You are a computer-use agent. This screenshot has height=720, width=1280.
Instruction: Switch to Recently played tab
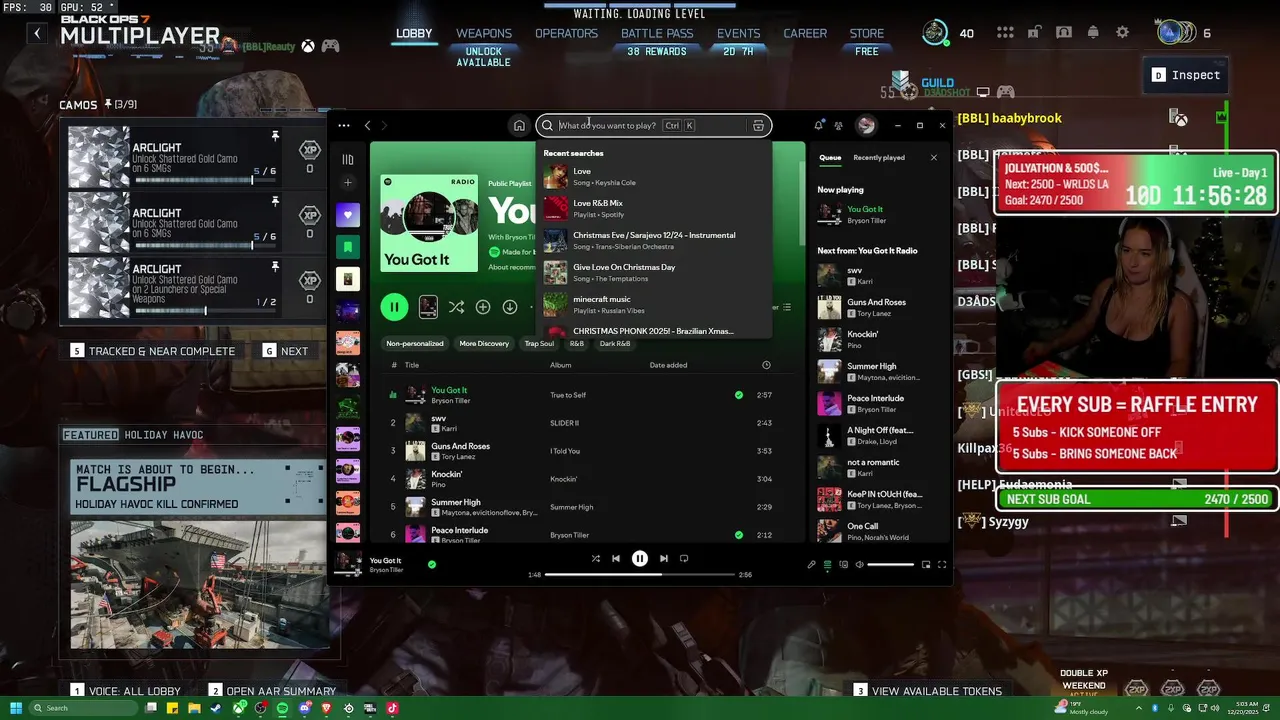(879, 158)
